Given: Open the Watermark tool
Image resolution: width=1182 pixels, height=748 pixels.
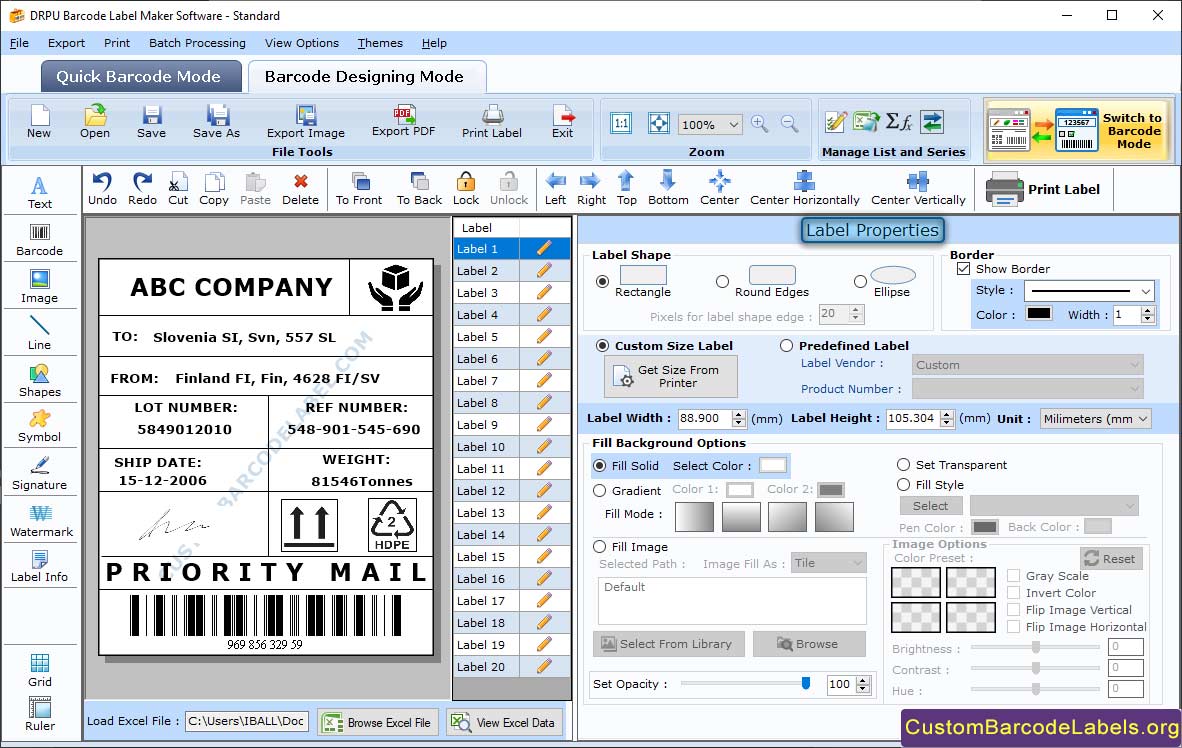Looking at the screenshot, I should coord(39,521).
